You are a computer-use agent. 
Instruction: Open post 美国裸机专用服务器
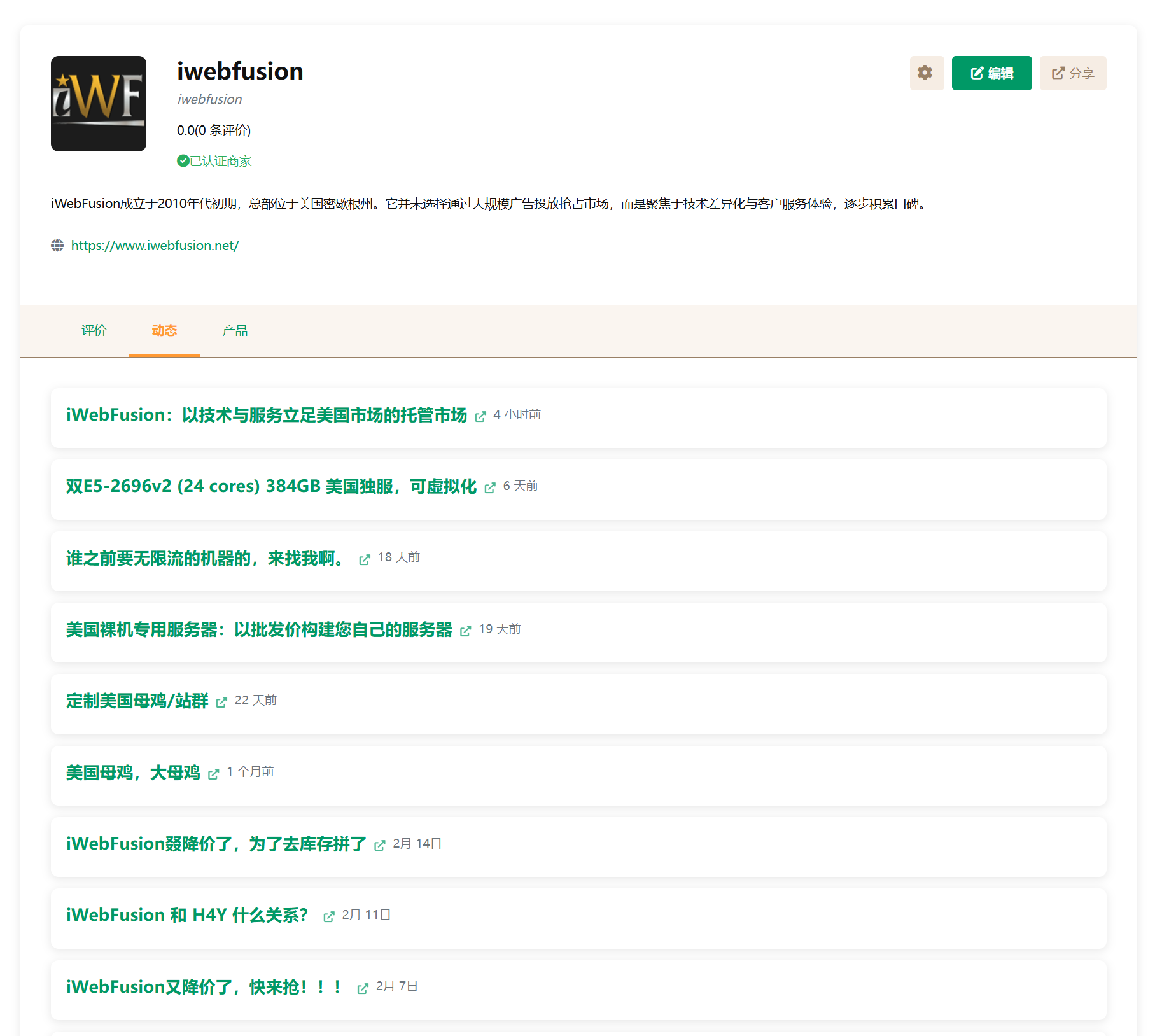[x=260, y=629]
